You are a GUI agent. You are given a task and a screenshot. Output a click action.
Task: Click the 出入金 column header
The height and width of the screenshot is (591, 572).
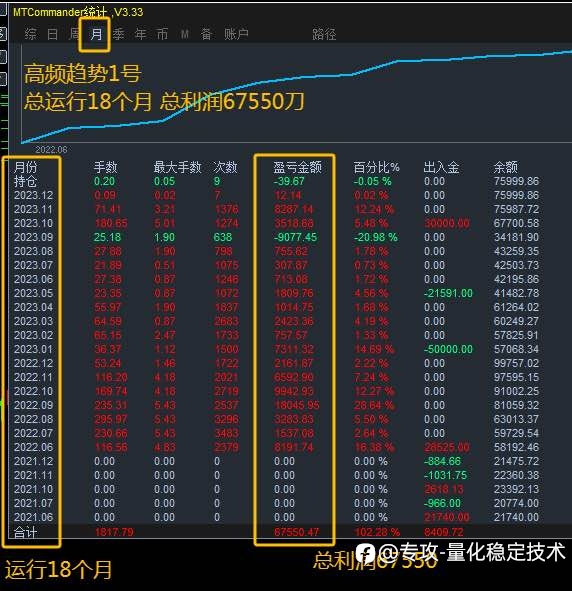click(x=441, y=167)
